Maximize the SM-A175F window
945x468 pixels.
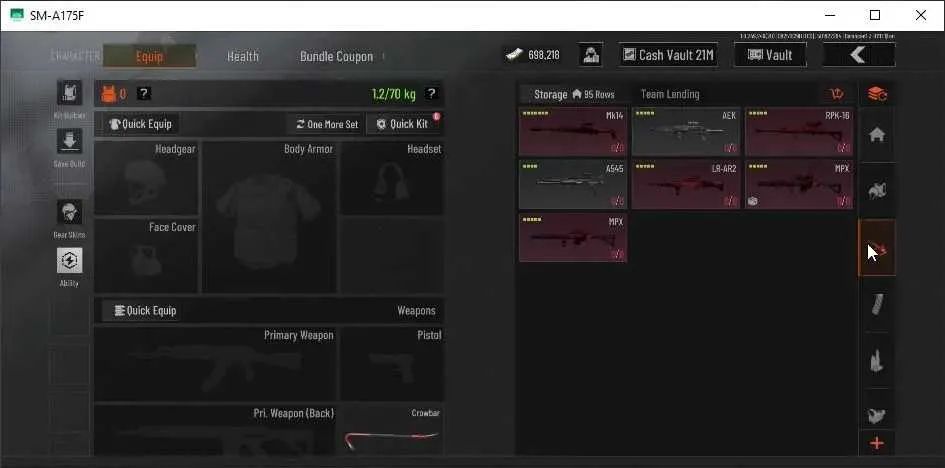[x=875, y=15]
